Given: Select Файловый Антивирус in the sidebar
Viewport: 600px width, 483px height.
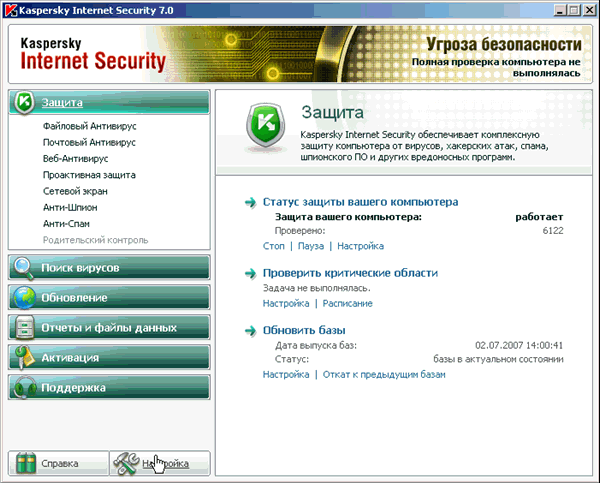Looking at the screenshot, I should tap(89, 127).
